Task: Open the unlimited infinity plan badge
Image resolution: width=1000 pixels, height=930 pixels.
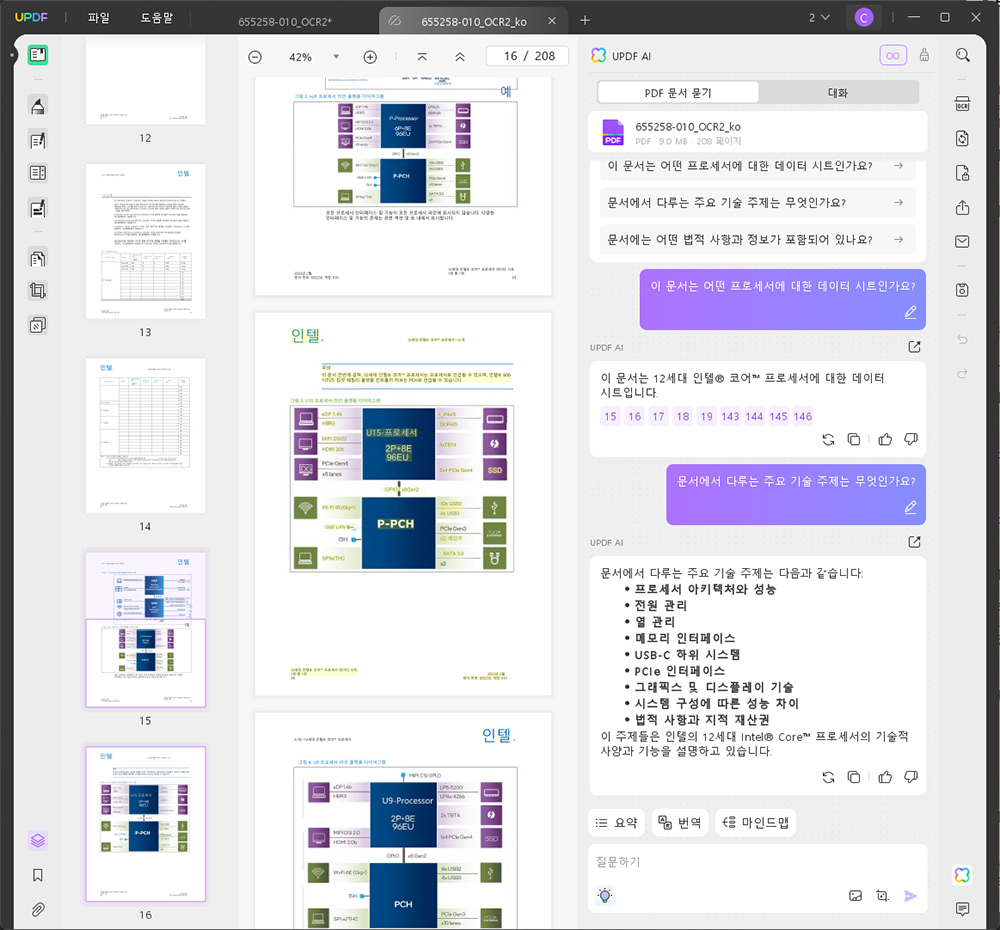Action: click(893, 55)
